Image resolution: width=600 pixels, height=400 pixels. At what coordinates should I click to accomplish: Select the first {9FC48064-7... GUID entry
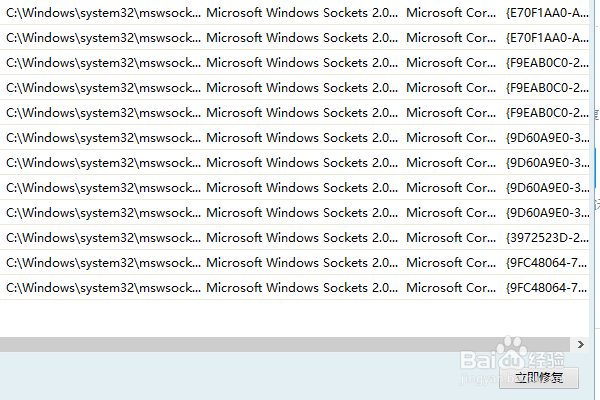(x=546, y=262)
